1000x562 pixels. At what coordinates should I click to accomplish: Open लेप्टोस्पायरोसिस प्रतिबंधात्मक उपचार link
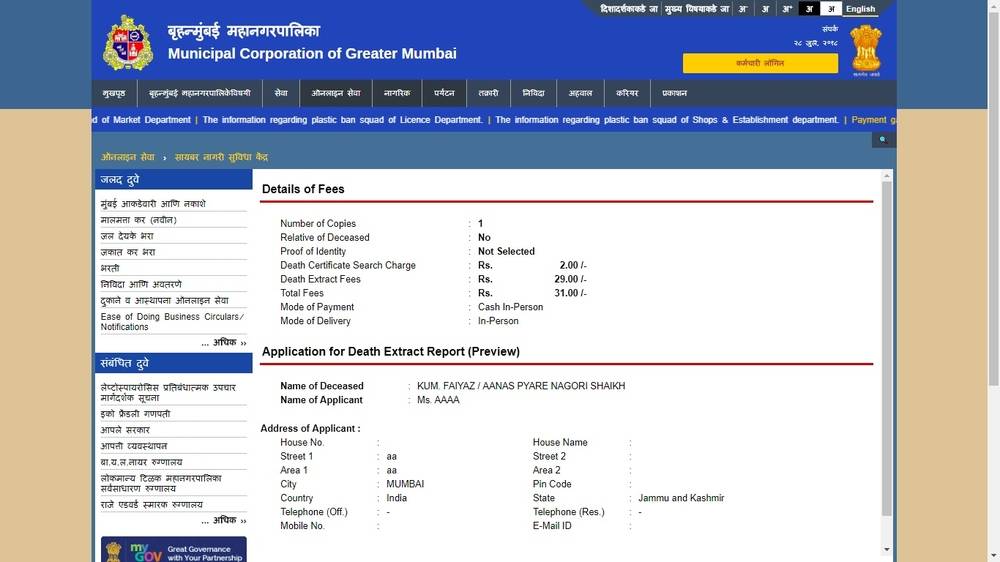click(168, 392)
